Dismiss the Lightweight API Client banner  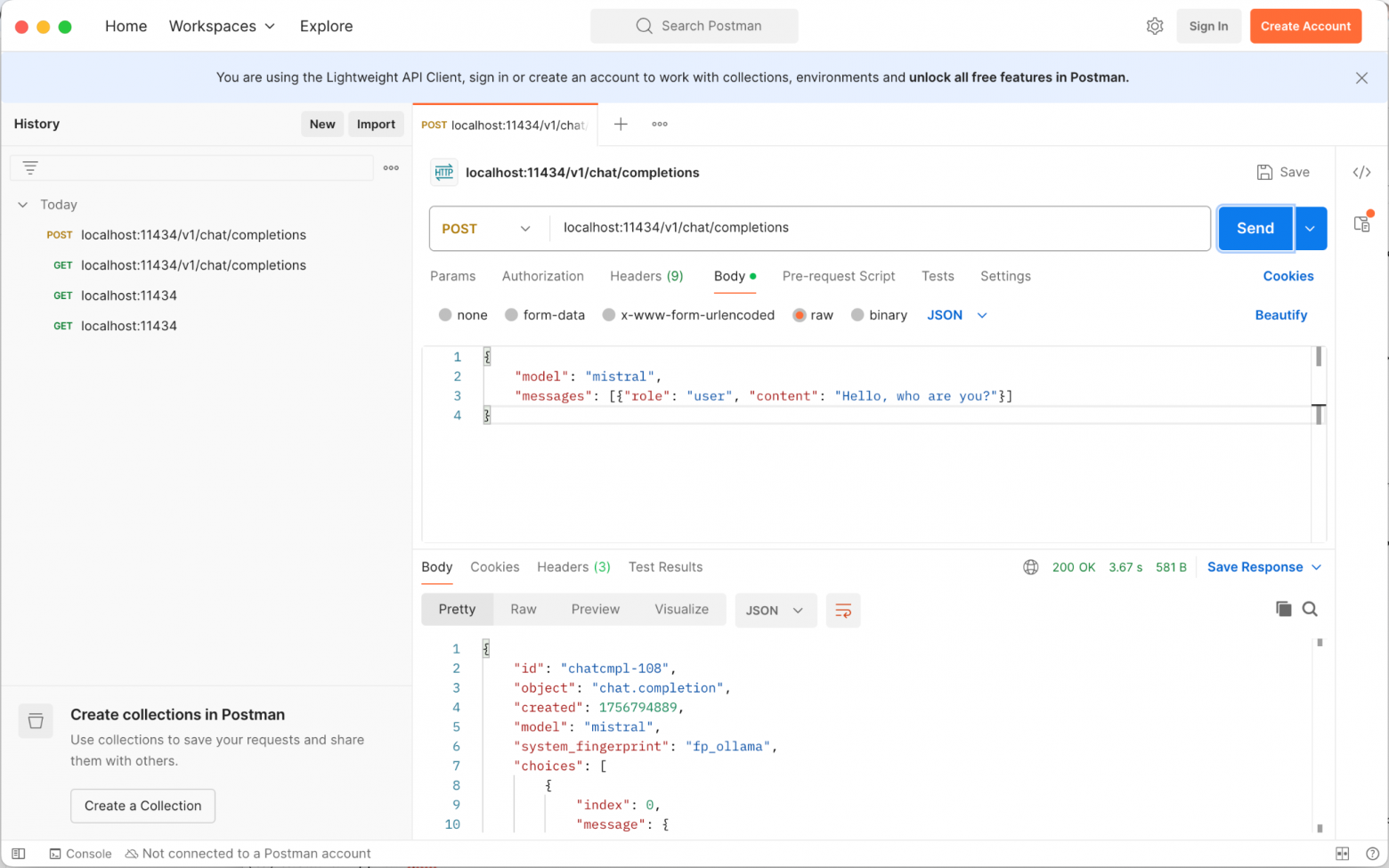point(1361,77)
